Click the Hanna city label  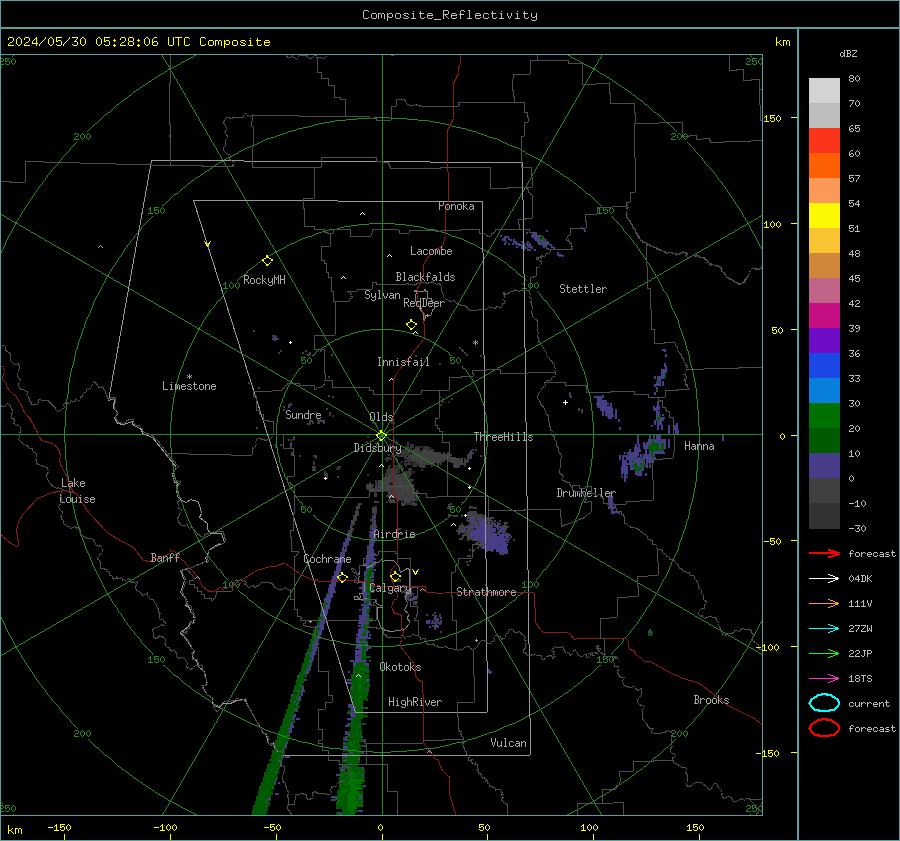[700, 446]
